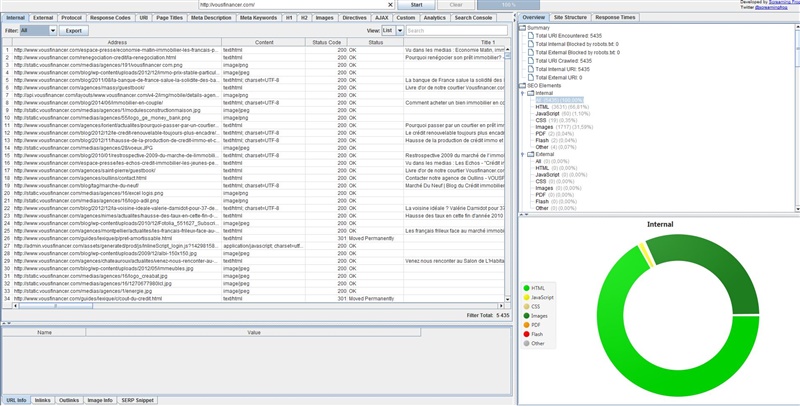
Task: Open the Response Codes tab
Action: point(110,18)
